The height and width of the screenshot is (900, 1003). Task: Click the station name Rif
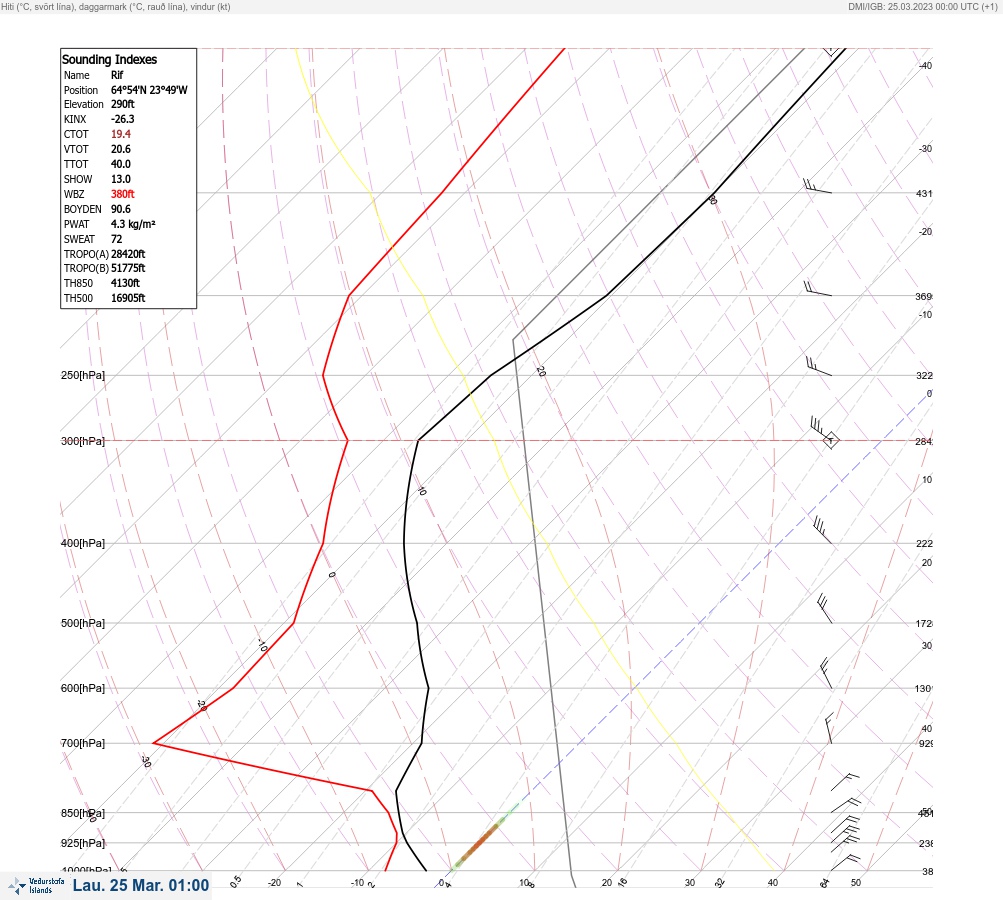(117, 75)
